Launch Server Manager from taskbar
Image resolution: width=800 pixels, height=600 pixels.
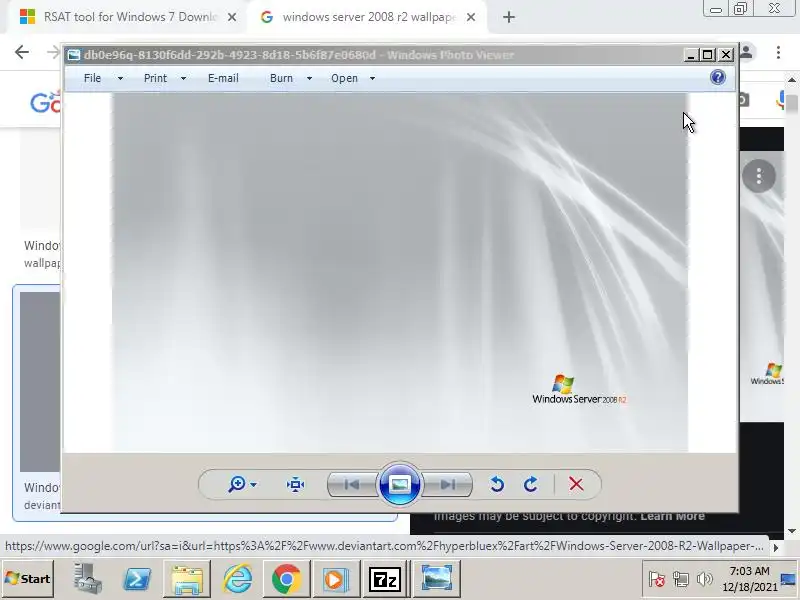(x=87, y=579)
